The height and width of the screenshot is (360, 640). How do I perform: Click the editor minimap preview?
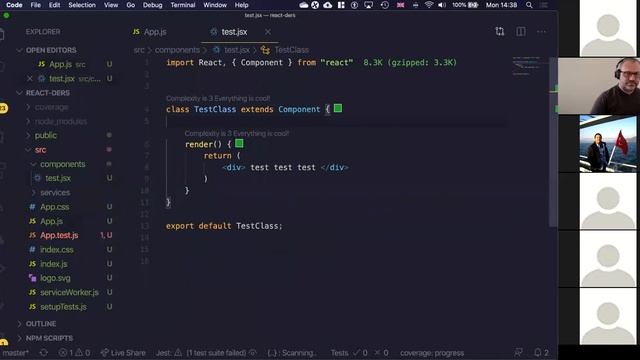(x=527, y=65)
